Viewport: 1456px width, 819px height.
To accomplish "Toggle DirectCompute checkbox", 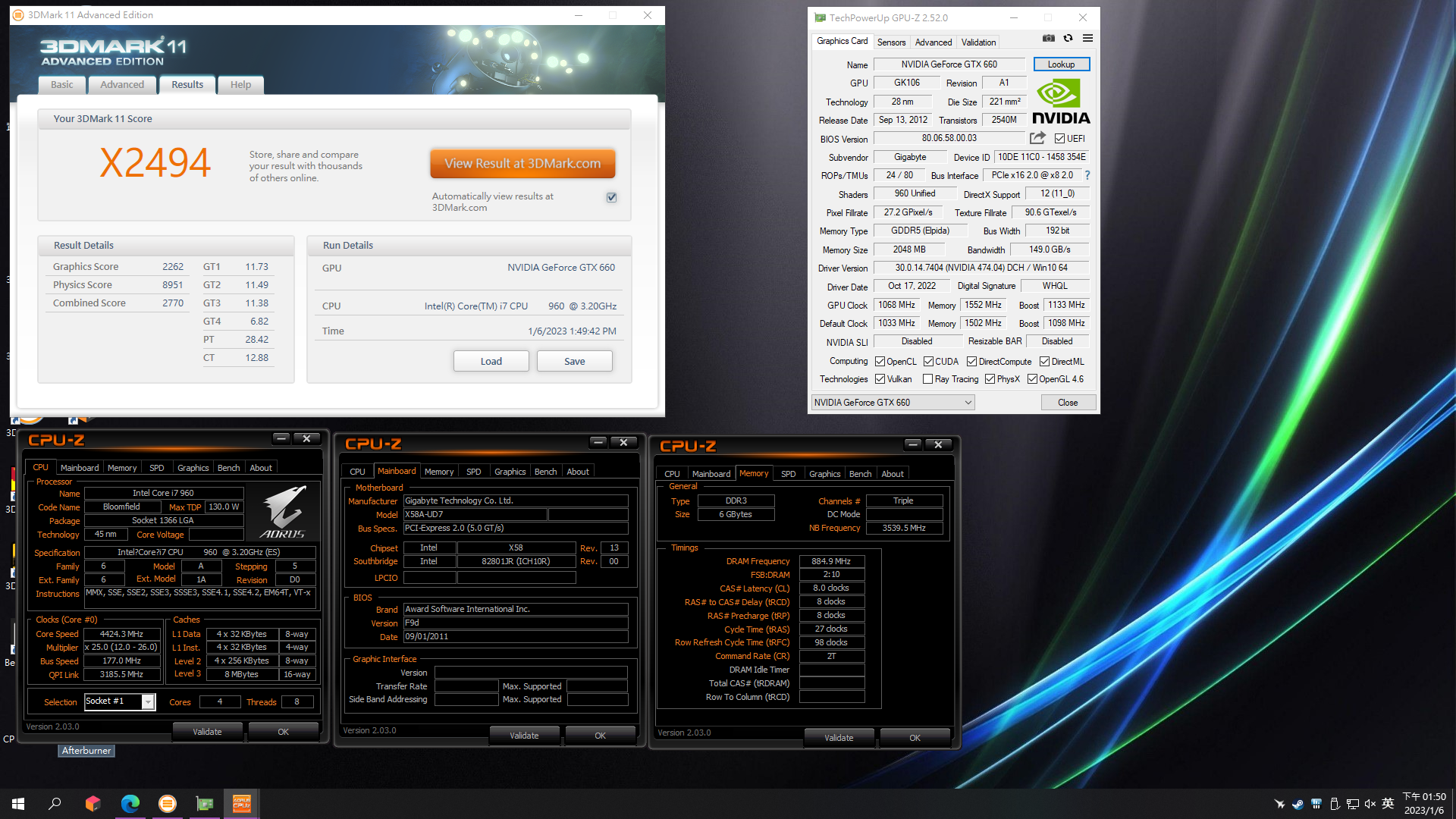I will tap(971, 362).
